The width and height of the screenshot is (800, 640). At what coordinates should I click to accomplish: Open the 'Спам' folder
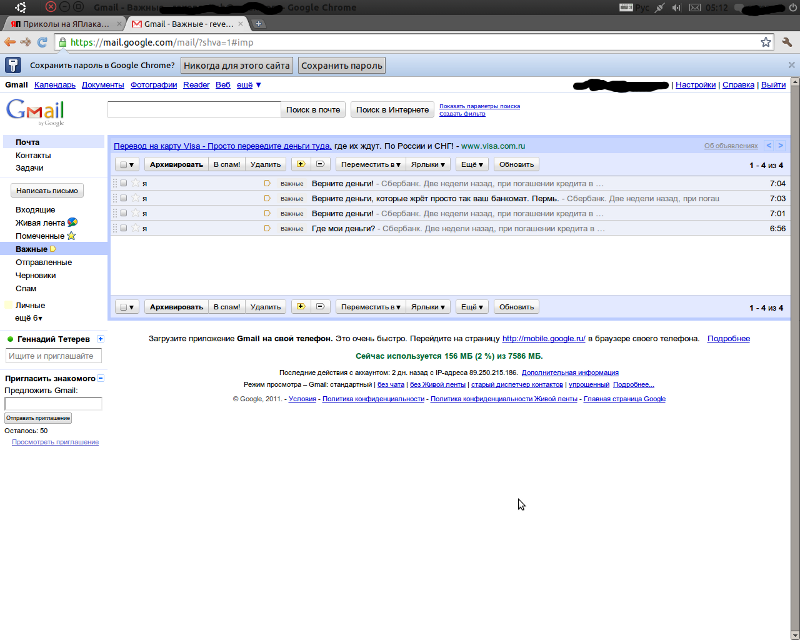click(26, 288)
